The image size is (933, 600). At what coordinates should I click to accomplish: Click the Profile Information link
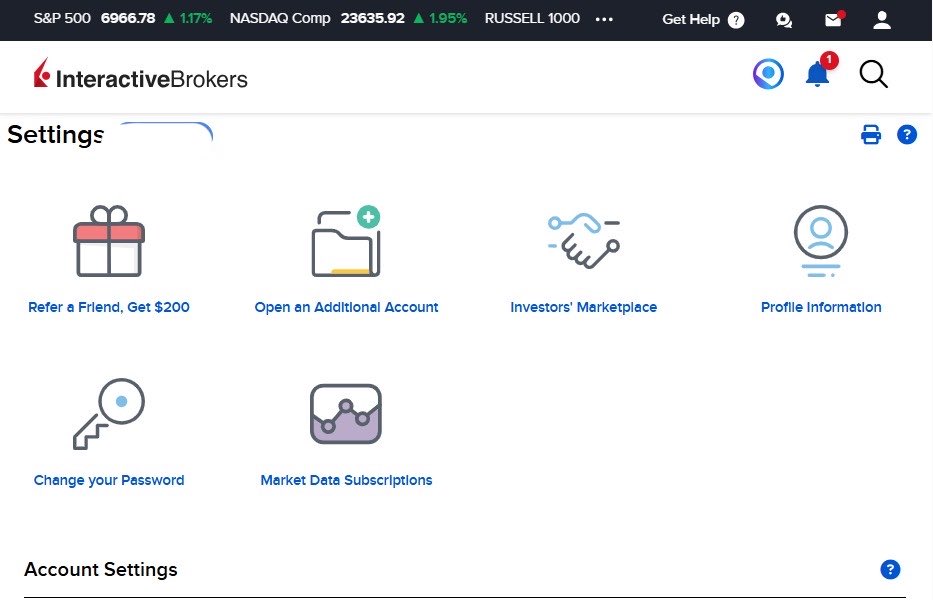point(821,307)
